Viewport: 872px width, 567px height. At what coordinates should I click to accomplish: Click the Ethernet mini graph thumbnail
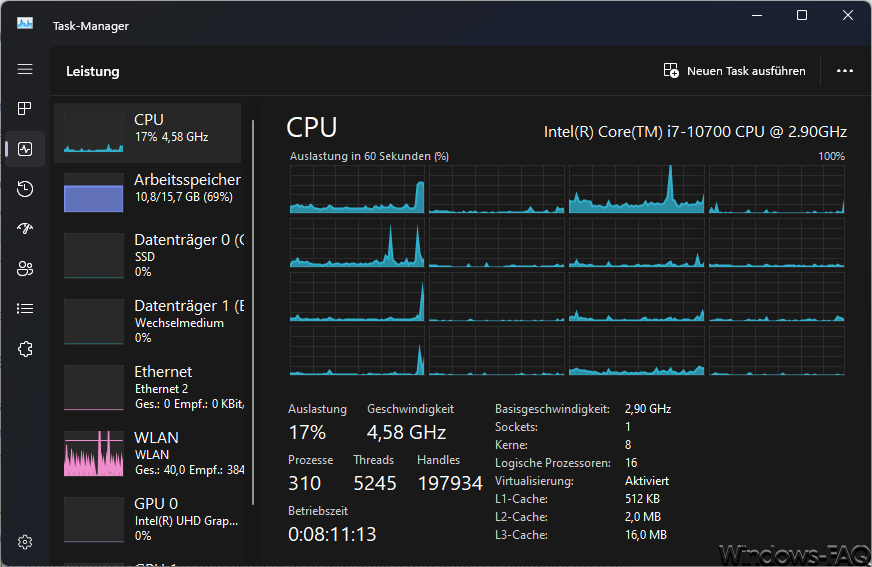tap(93, 387)
